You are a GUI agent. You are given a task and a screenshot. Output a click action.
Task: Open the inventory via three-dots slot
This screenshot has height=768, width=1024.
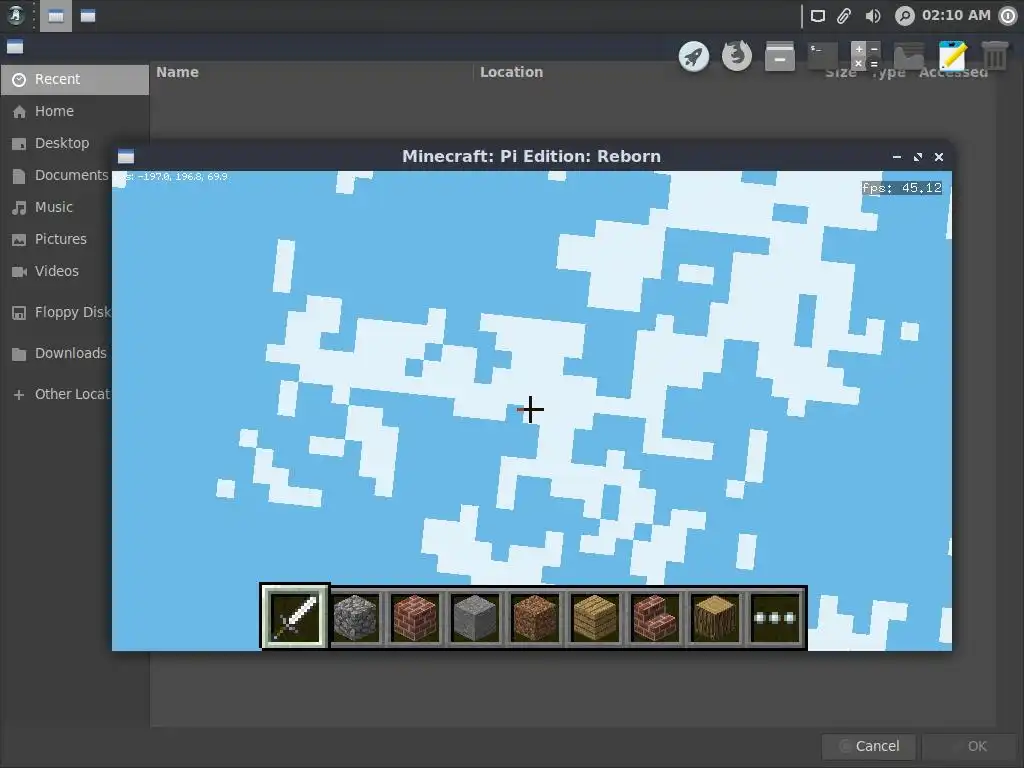[775, 617]
